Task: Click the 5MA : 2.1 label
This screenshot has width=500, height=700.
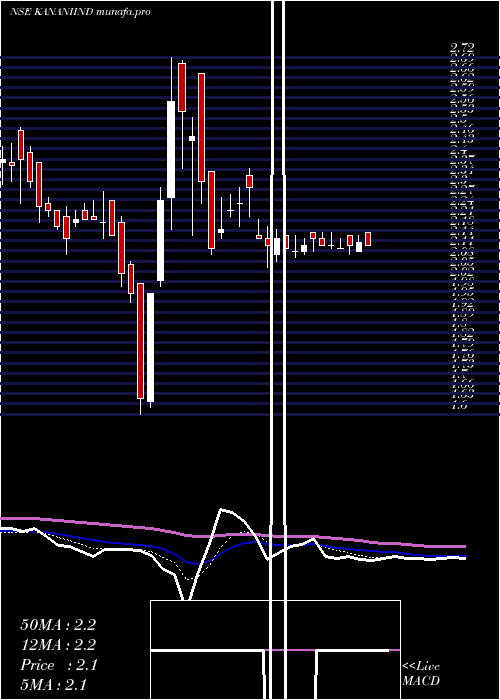Action: [54, 685]
